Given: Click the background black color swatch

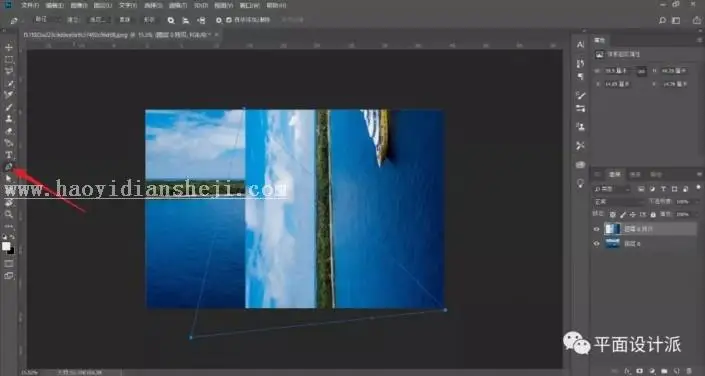Looking at the screenshot, I should tap(11, 251).
